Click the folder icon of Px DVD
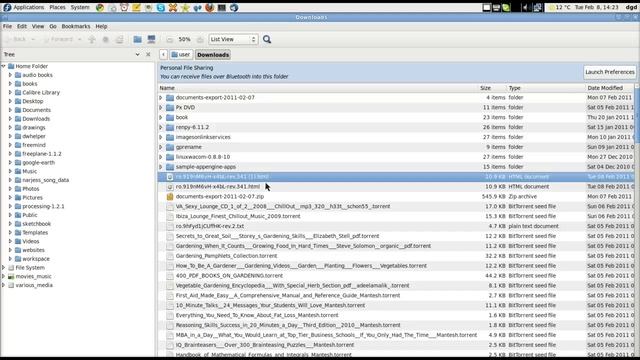Screen dimensions: 640x360 coord(170,107)
